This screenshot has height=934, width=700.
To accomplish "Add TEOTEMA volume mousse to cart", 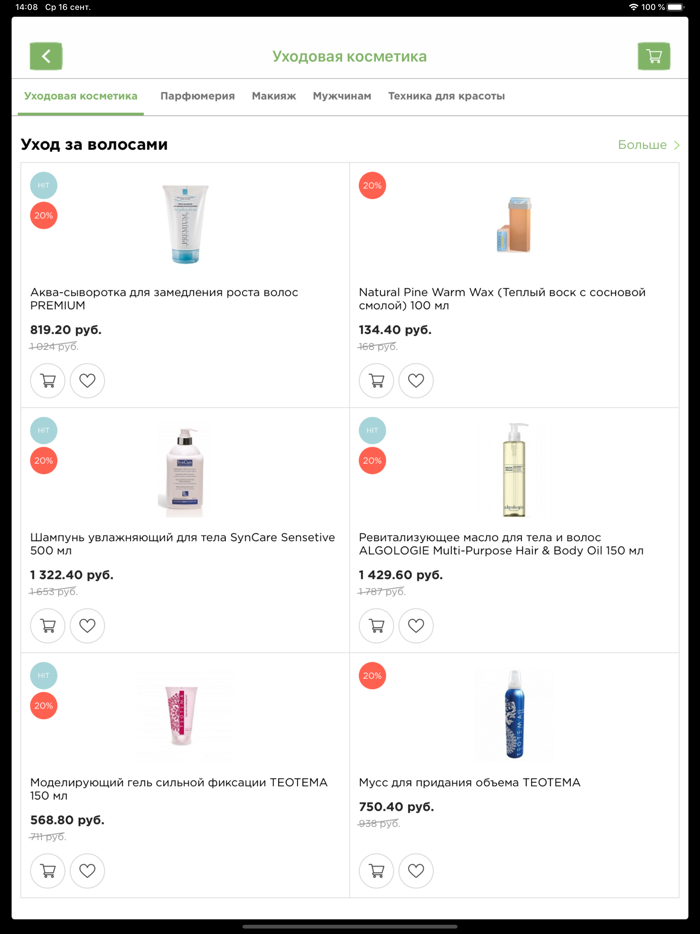I will 376,870.
